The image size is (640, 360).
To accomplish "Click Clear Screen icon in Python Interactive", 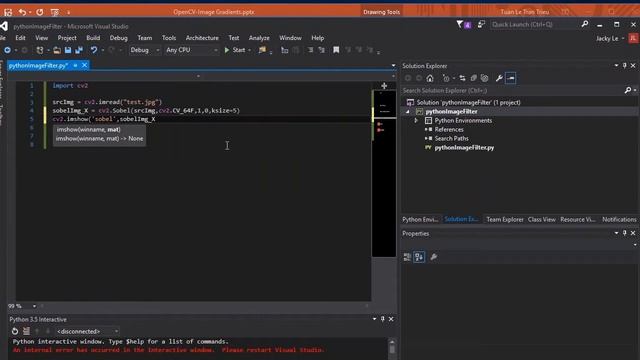I will pos(27,331).
